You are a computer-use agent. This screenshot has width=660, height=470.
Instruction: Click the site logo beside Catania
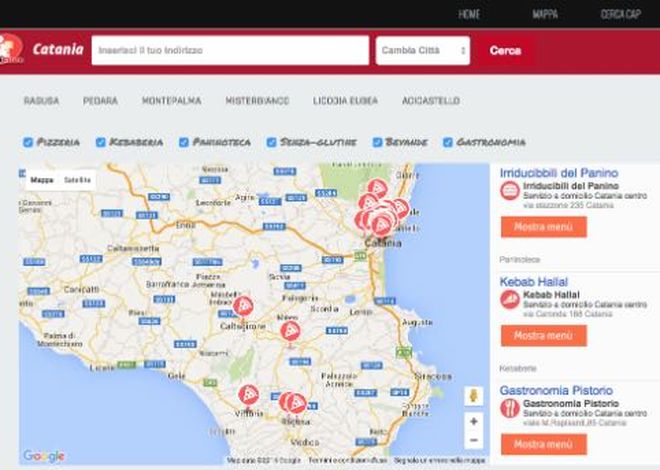(11, 48)
